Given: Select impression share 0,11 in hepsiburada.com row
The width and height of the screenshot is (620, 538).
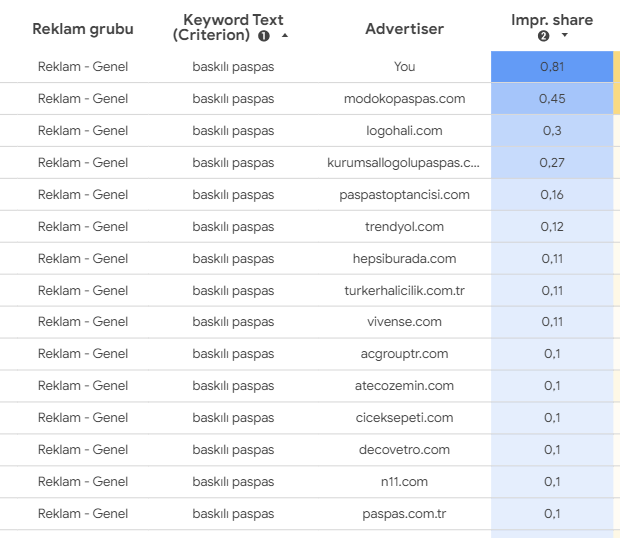Looking at the screenshot, I should 552,259.
